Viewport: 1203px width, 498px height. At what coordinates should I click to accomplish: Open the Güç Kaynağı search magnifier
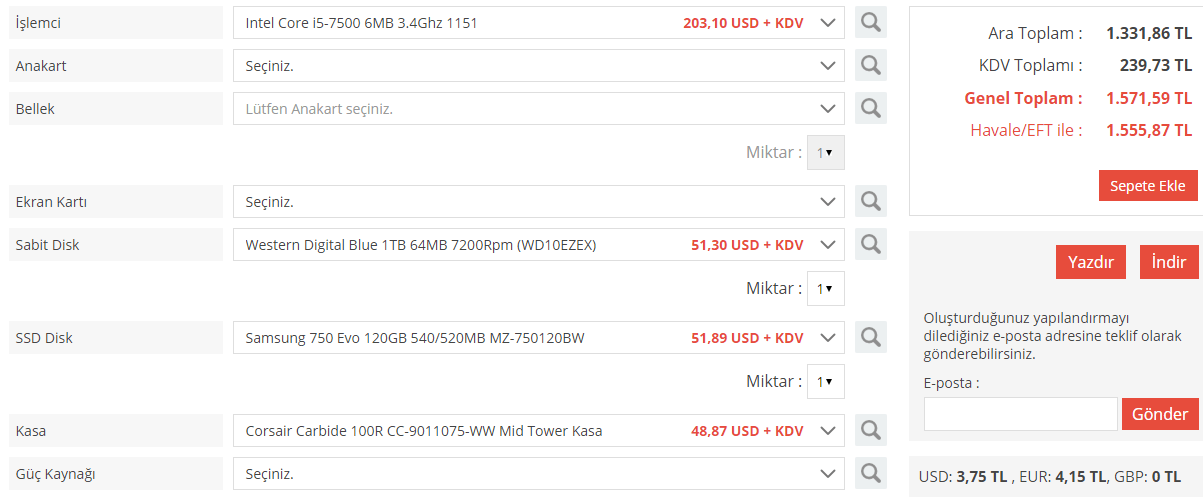point(870,473)
